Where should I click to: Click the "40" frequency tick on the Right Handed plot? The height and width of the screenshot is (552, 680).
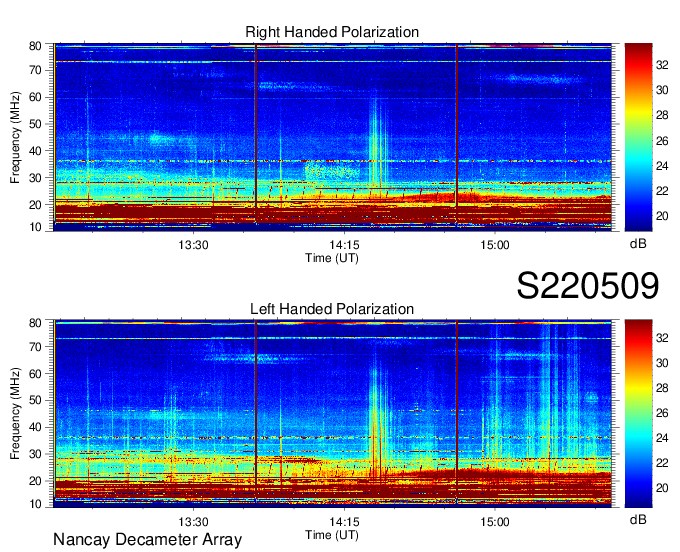(x=36, y=151)
